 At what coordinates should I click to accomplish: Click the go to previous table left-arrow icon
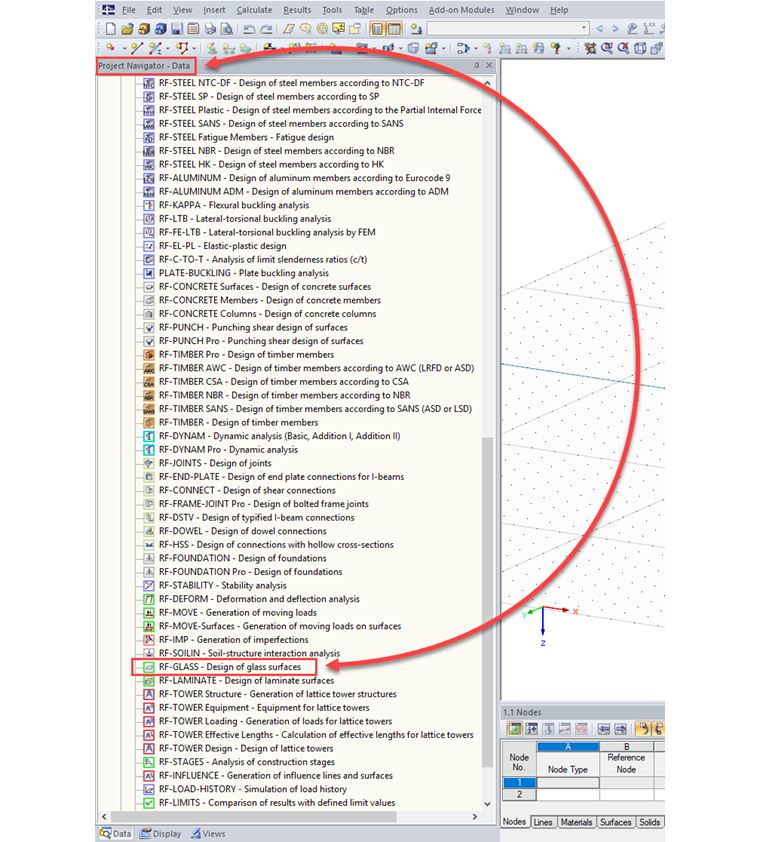[x=604, y=729]
